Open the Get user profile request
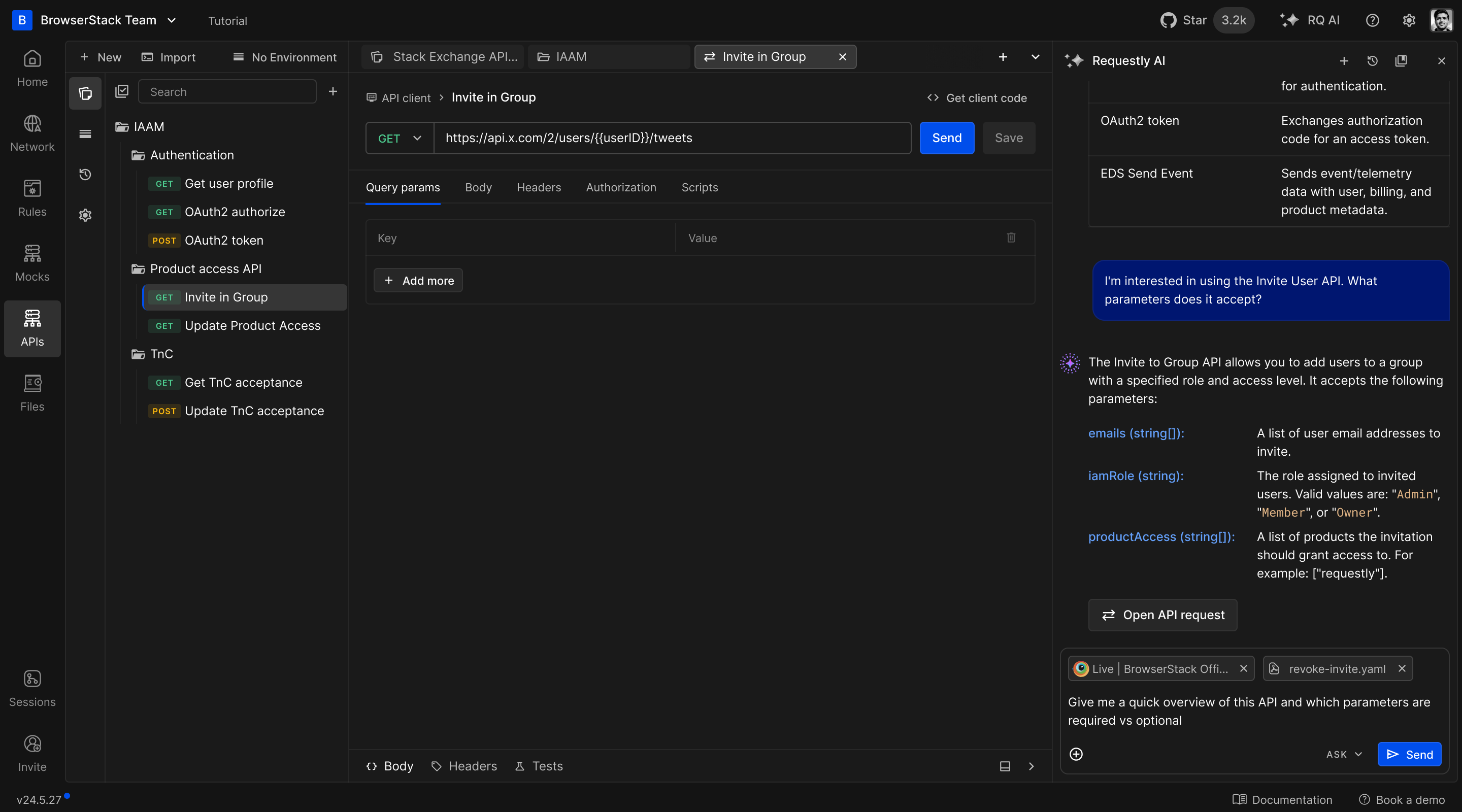 point(244,183)
